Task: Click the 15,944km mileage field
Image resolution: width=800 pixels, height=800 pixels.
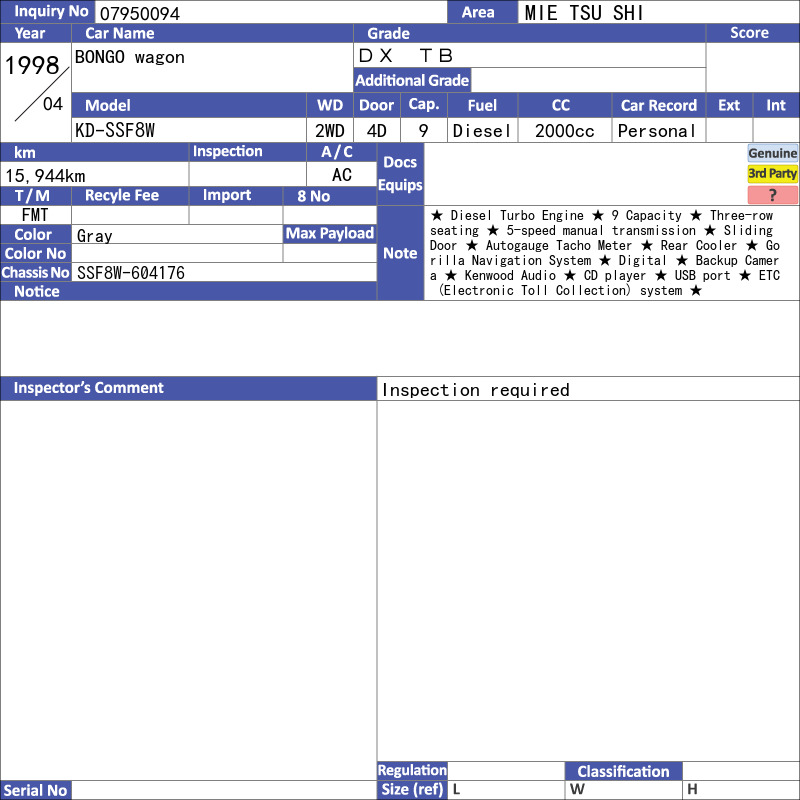Action: click(94, 176)
